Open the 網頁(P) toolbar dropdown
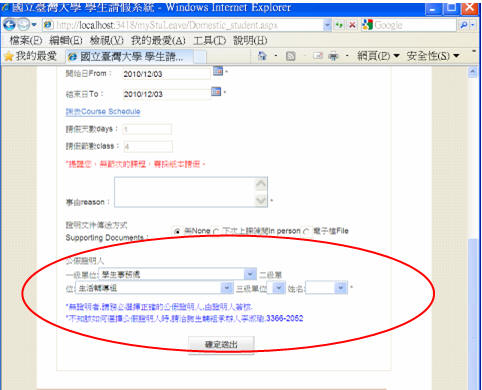482x390 pixels. pyautogui.click(x=378, y=56)
